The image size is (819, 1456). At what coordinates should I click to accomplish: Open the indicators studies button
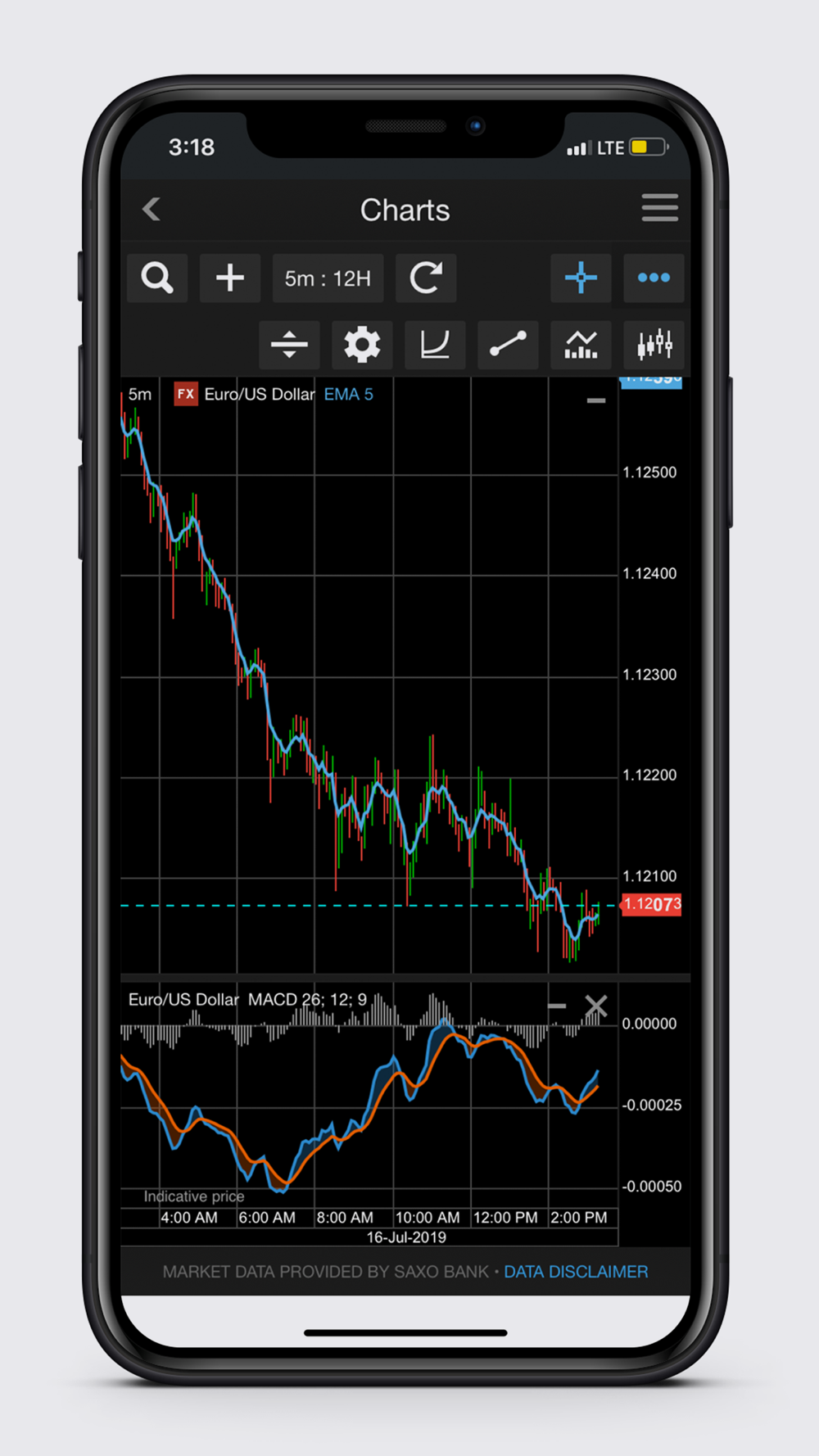click(x=581, y=345)
